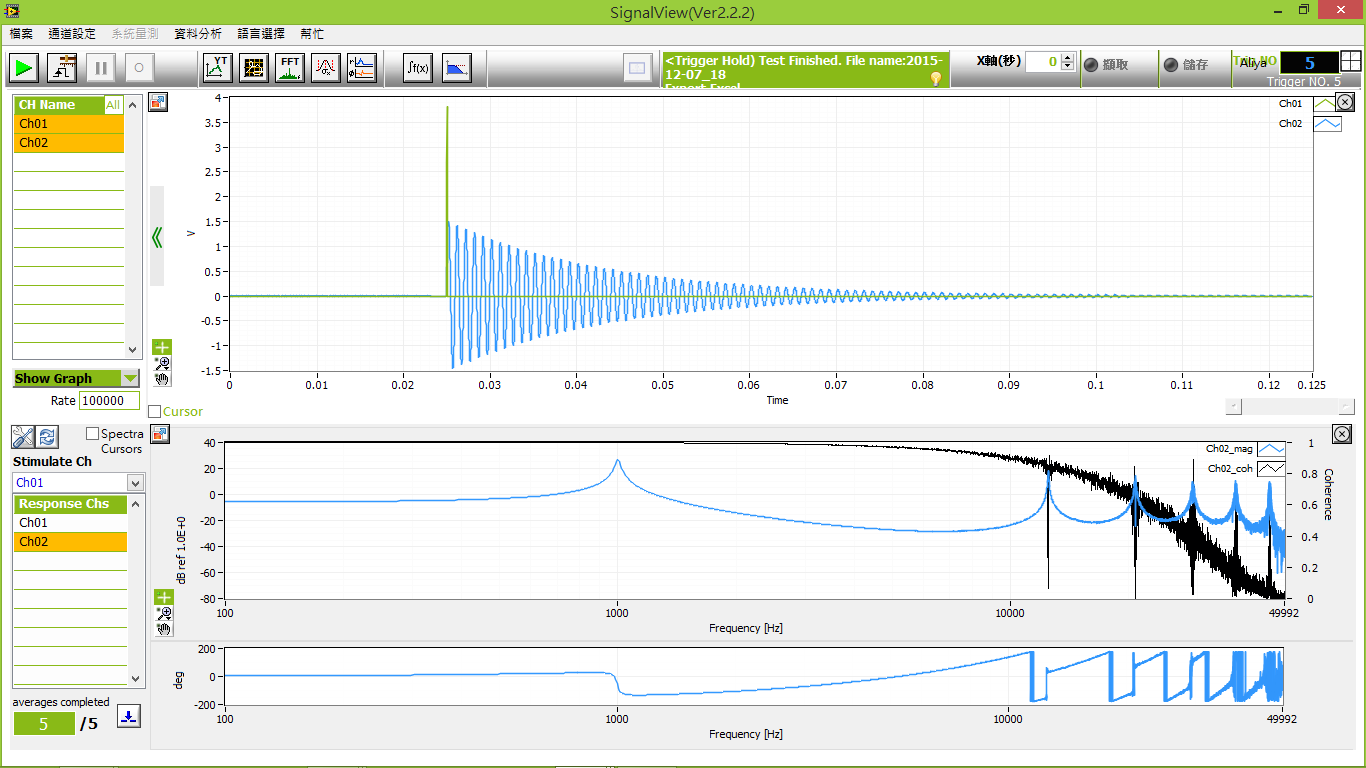Click the averages completed value field
The width and height of the screenshot is (1366, 768).
coord(43,724)
